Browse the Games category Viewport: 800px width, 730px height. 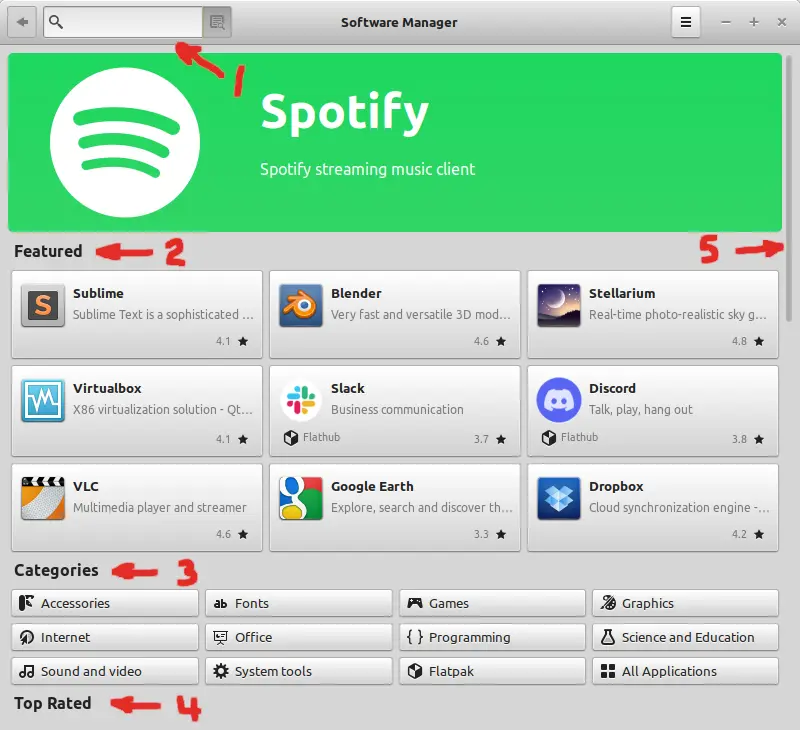coord(492,603)
